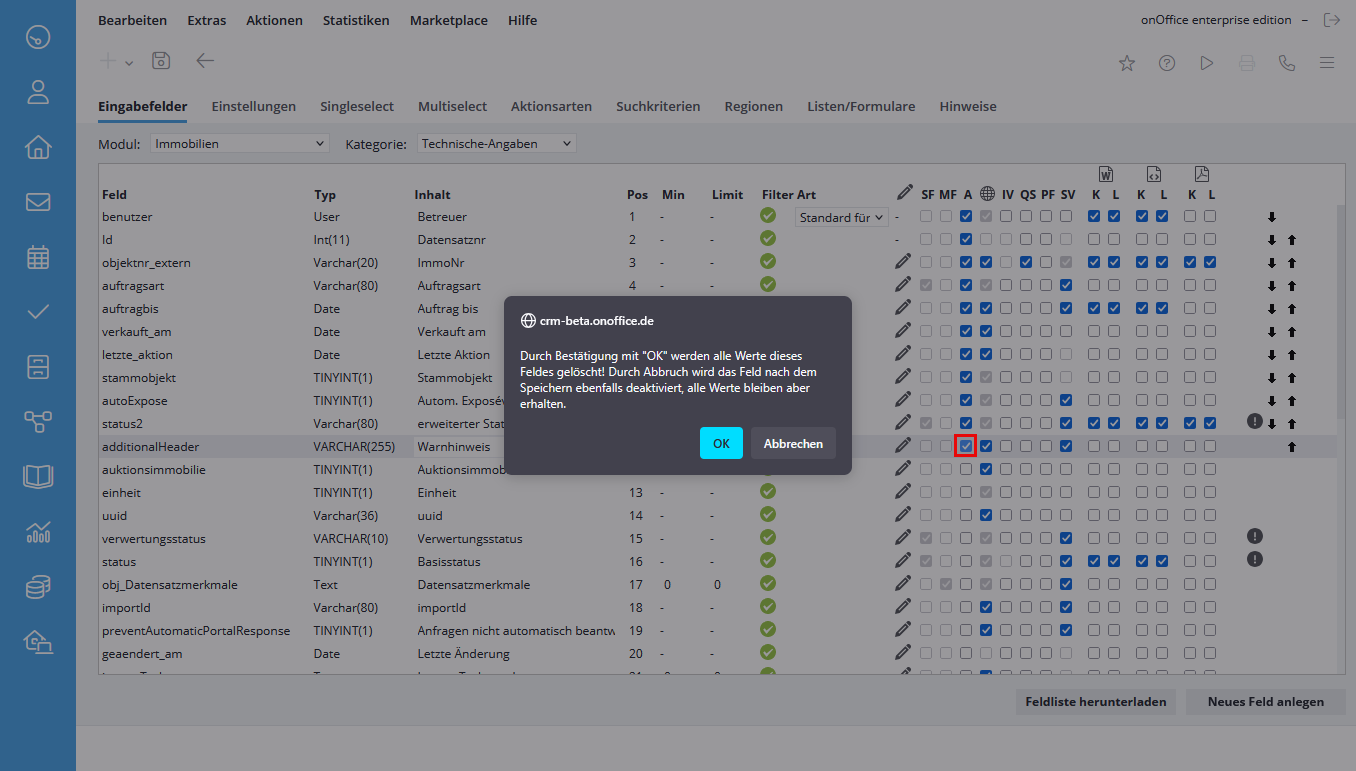Click the exclamation info icon in verwertungsstatus row
Image resolution: width=1356 pixels, height=771 pixels.
[1255, 537]
